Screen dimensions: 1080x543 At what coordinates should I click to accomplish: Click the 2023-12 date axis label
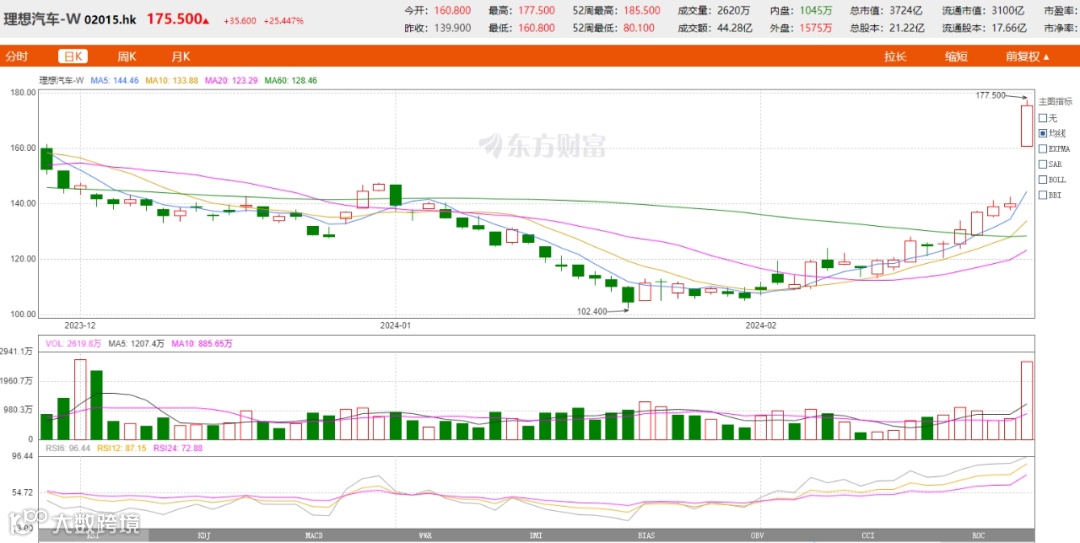81,324
